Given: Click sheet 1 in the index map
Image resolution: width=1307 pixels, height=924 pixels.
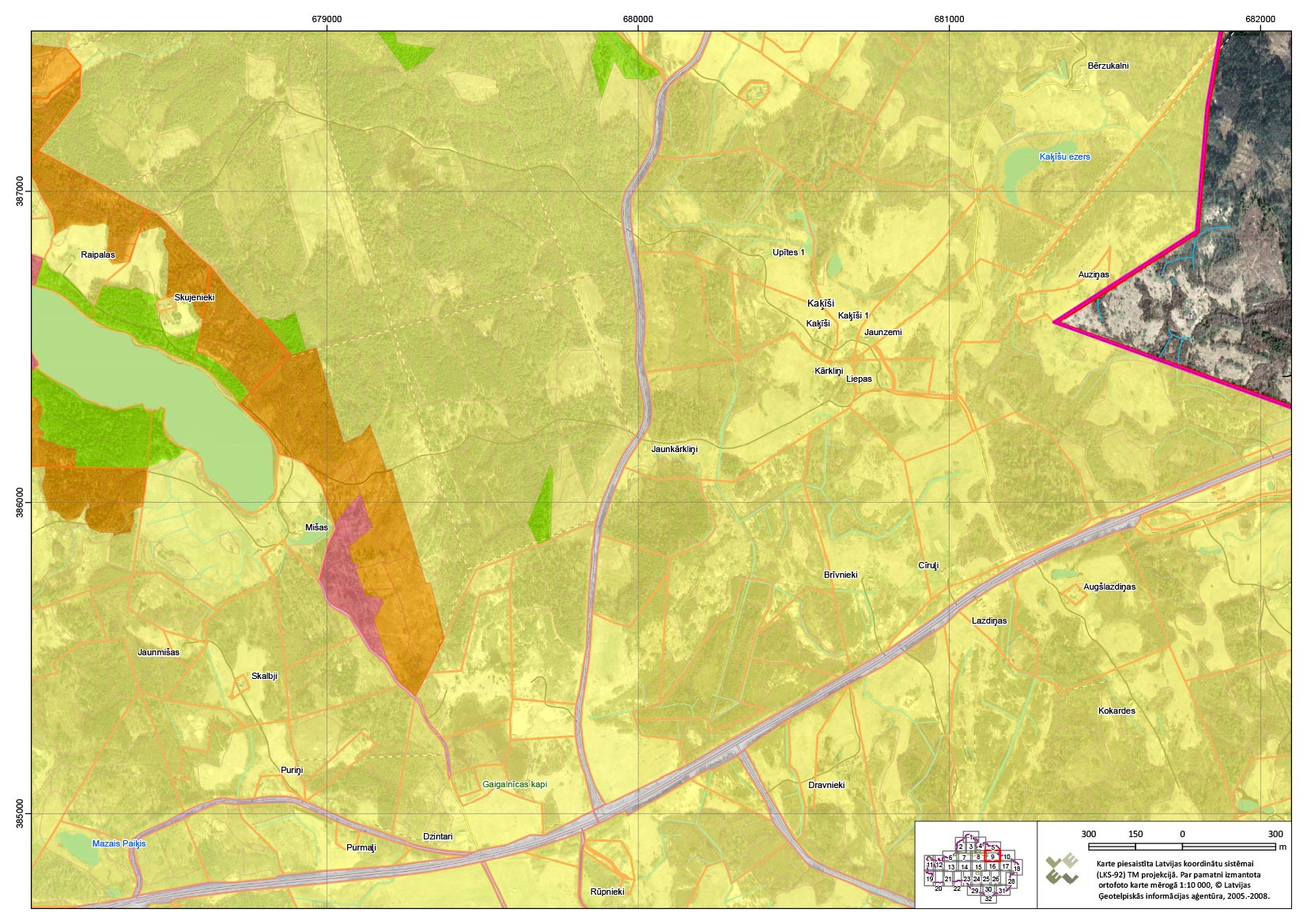Looking at the screenshot, I should pyautogui.click(x=971, y=838).
